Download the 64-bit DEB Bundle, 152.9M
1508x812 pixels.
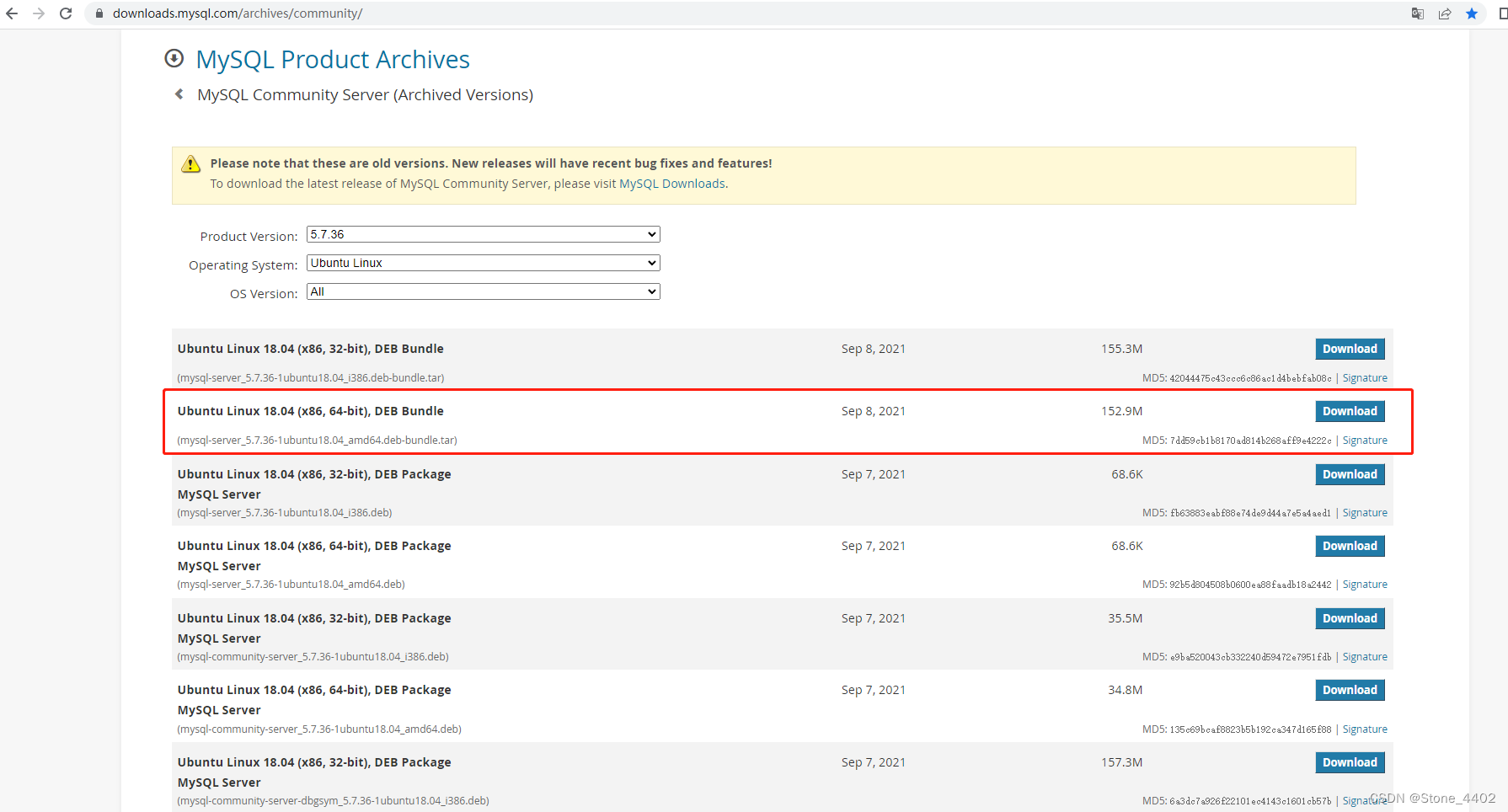coord(1350,411)
